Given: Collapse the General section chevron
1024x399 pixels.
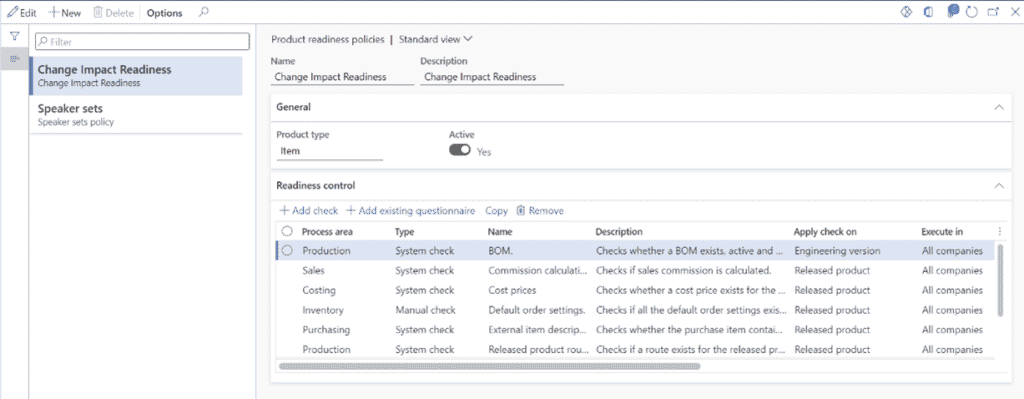Looking at the screenshot, I should 999,107.
